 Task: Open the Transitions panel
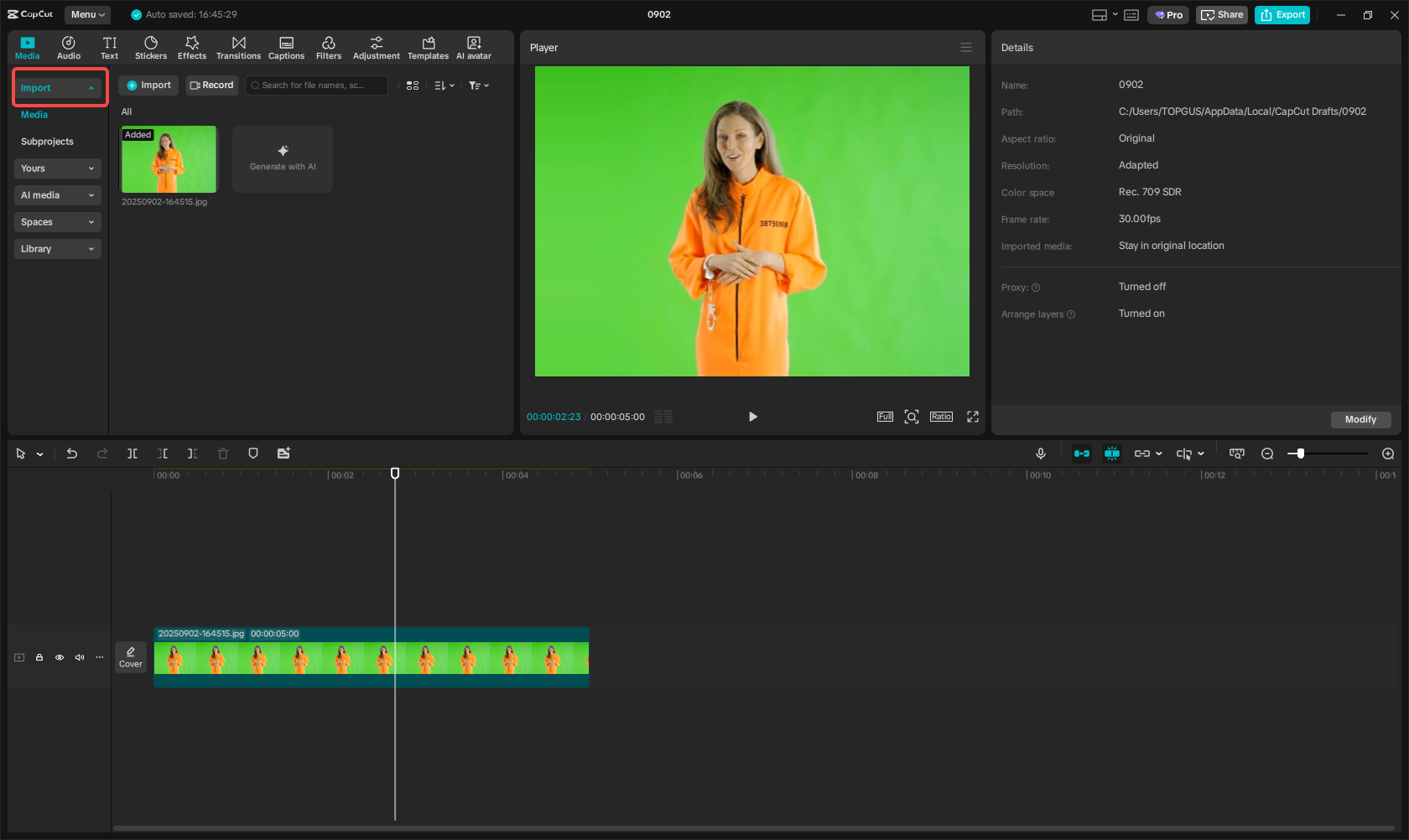pos(238,47)
